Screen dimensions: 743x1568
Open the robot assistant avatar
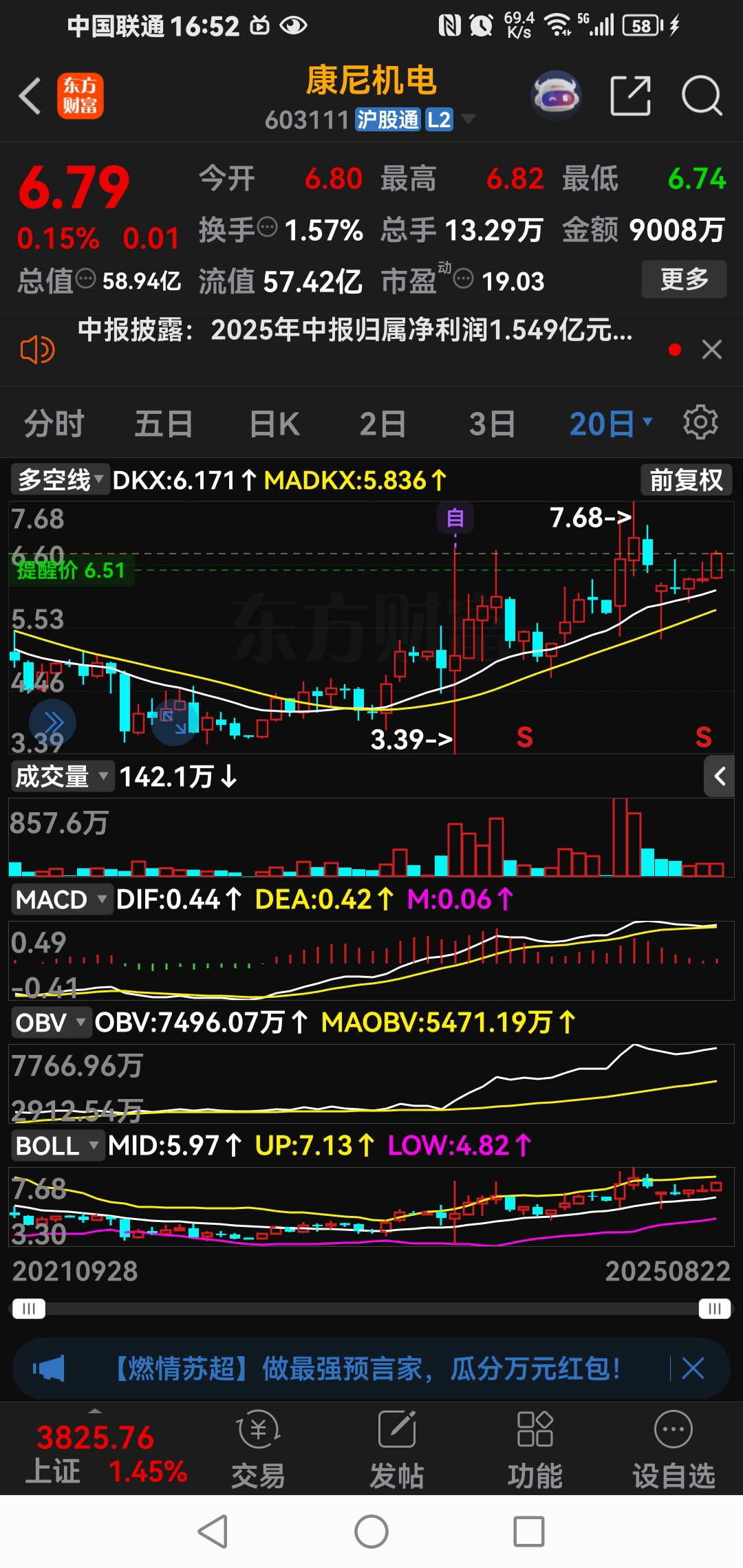pyautogui.click(x=556, y=96)
